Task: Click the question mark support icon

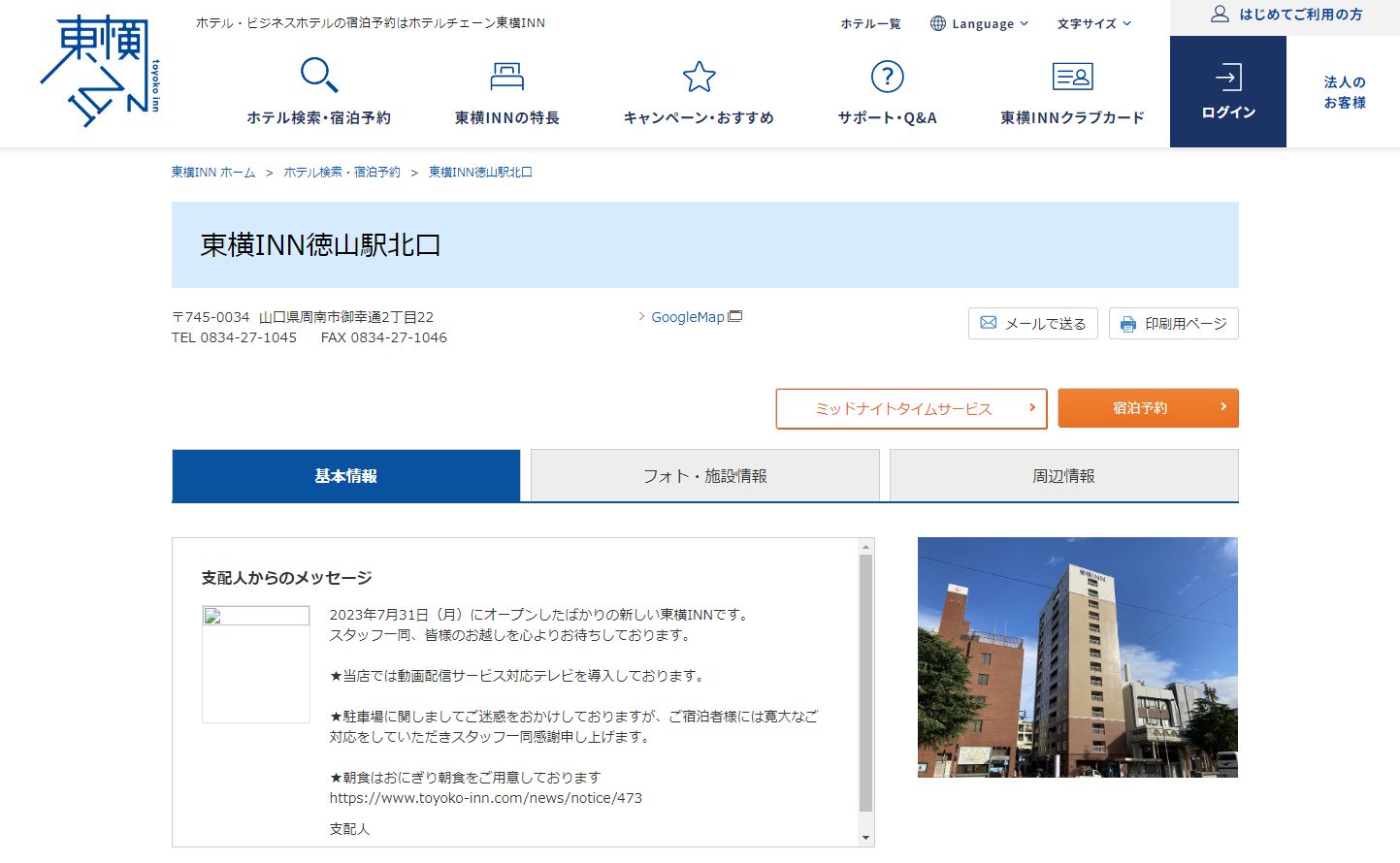Action: pyautogui.click(x=887, y=76)
